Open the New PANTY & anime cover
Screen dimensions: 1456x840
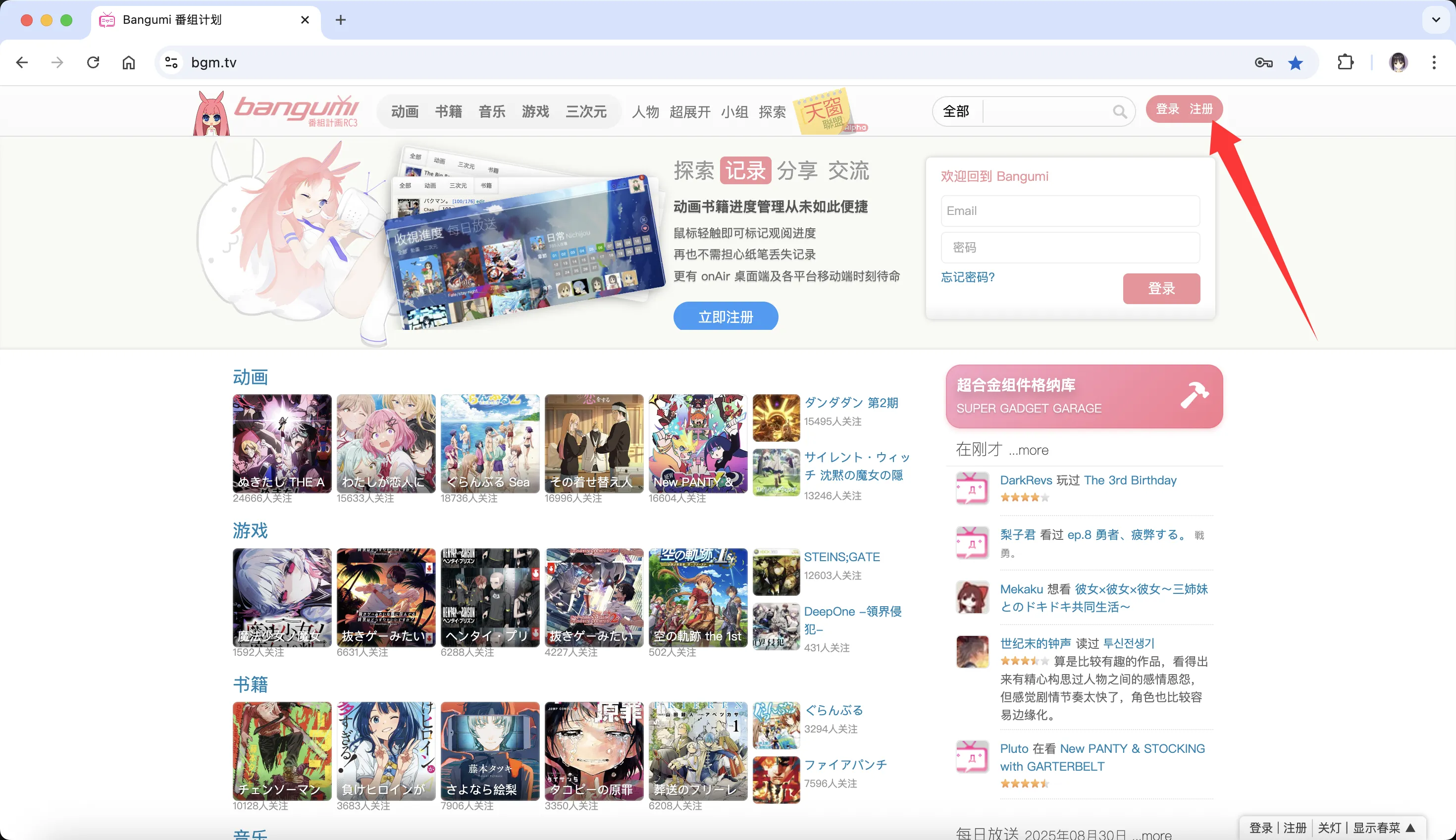698,443
